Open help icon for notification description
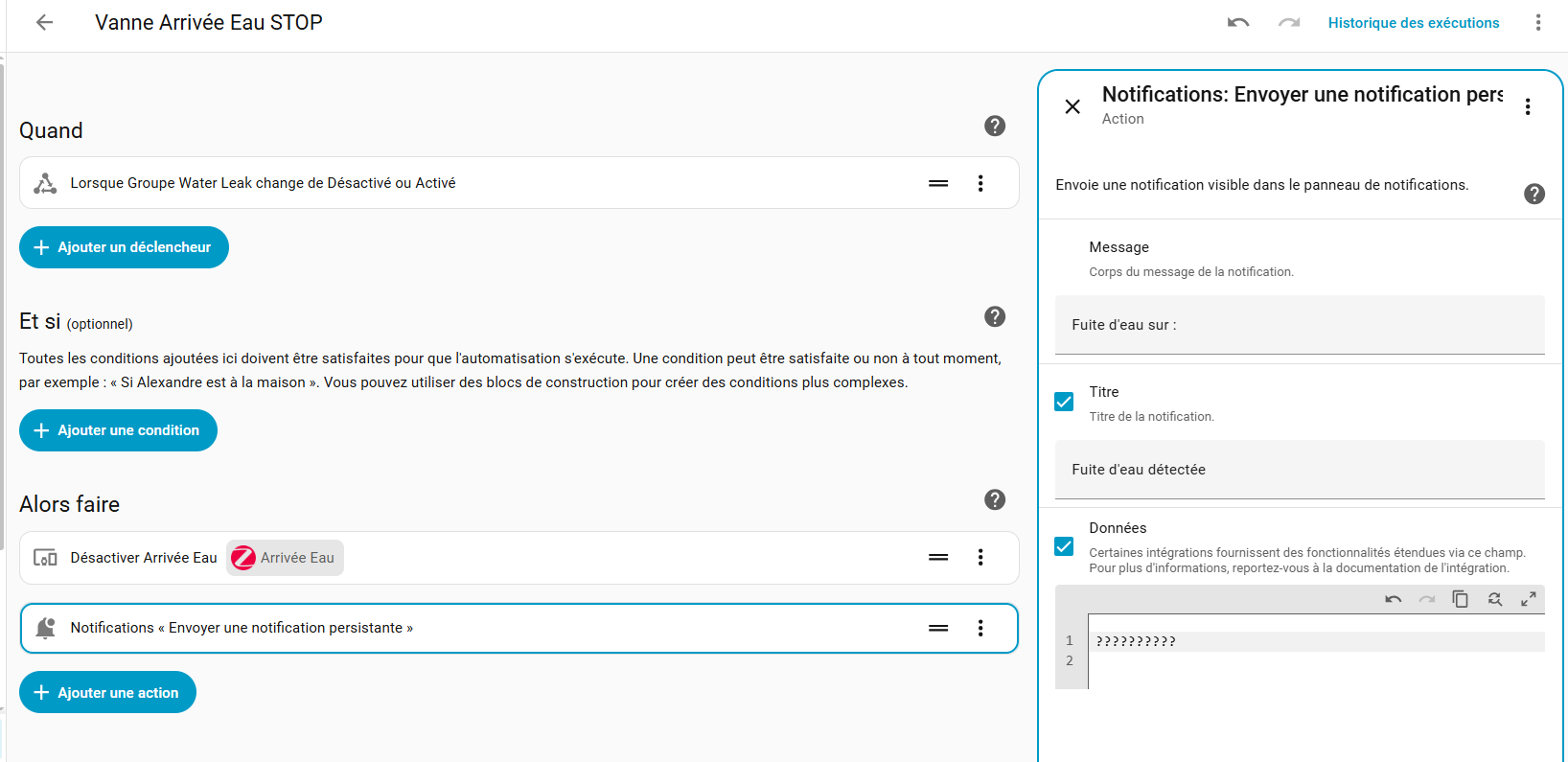 (1533, 194)
